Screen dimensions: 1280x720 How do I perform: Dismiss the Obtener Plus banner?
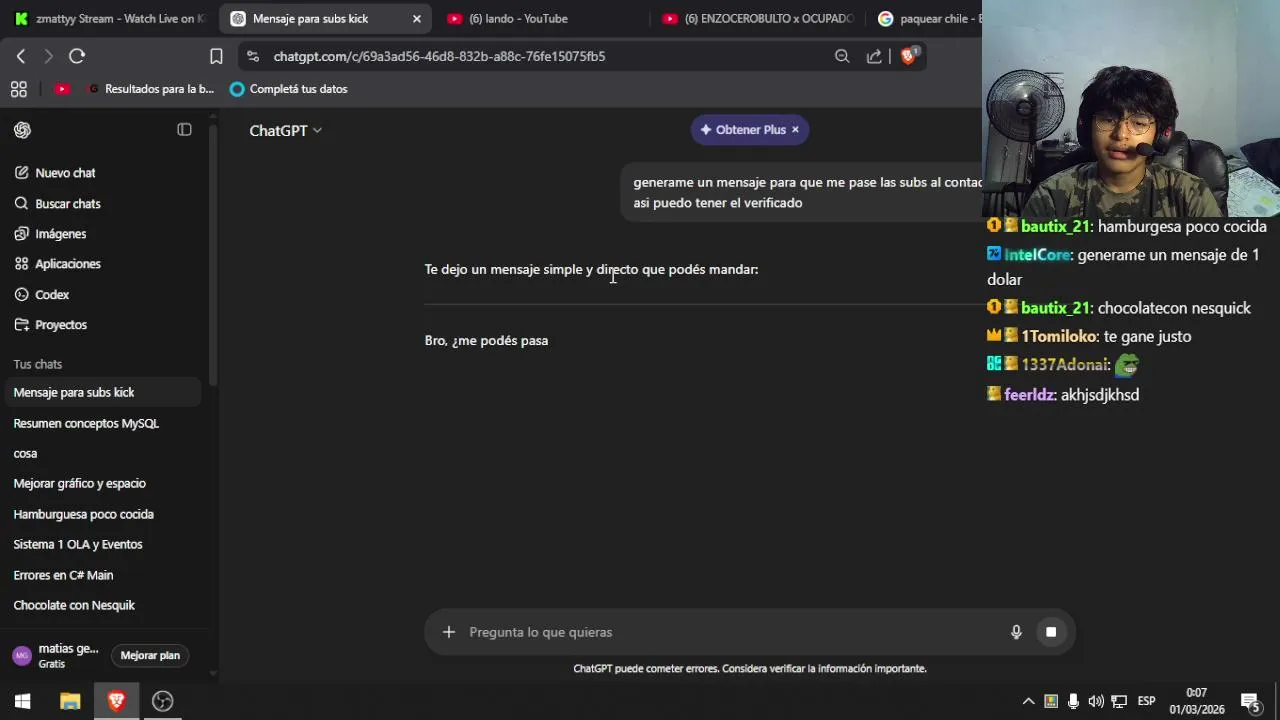point(795,130)
